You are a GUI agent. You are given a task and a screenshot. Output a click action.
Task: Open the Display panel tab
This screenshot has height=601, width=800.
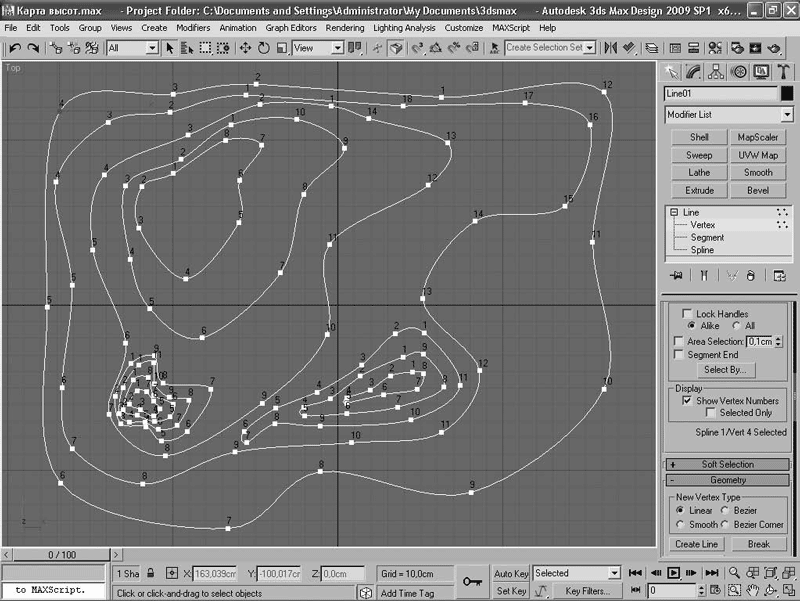coord(761,72)
